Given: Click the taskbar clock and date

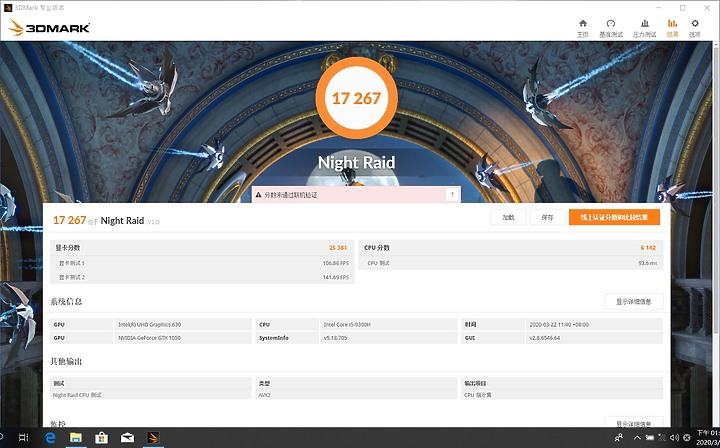Looking at the screenshot, I should (x=707, y=437).
